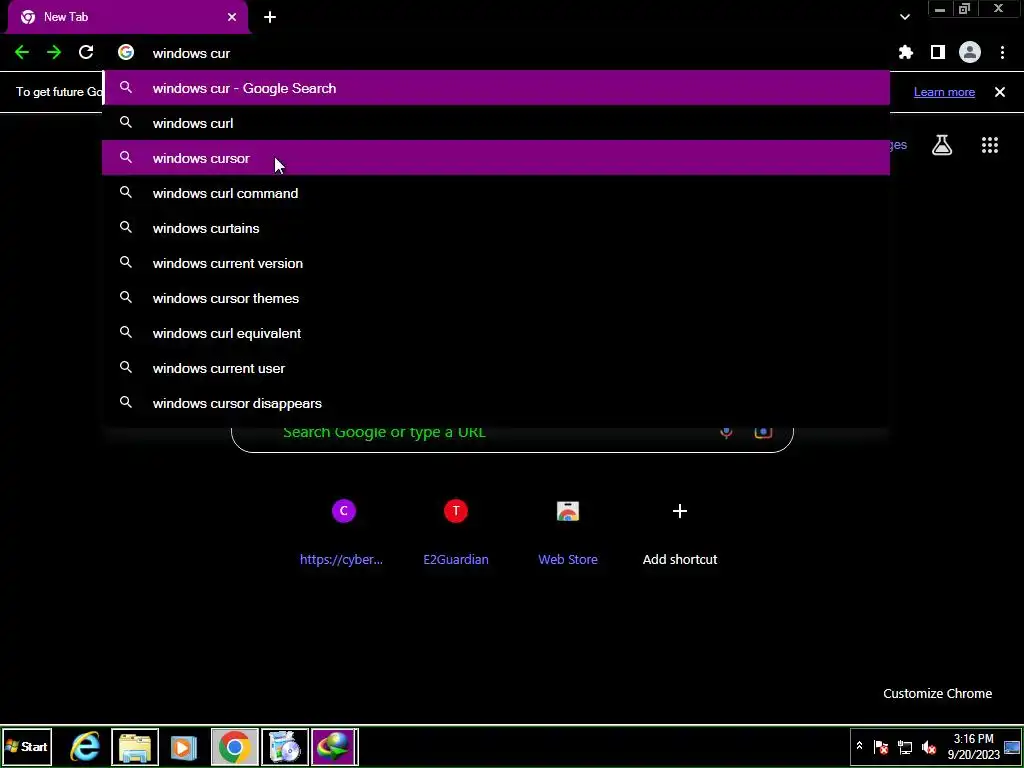Choose 'windows curl command' suggestion
This screenshot has height=768, width=1024.
[x=496, y=193]
